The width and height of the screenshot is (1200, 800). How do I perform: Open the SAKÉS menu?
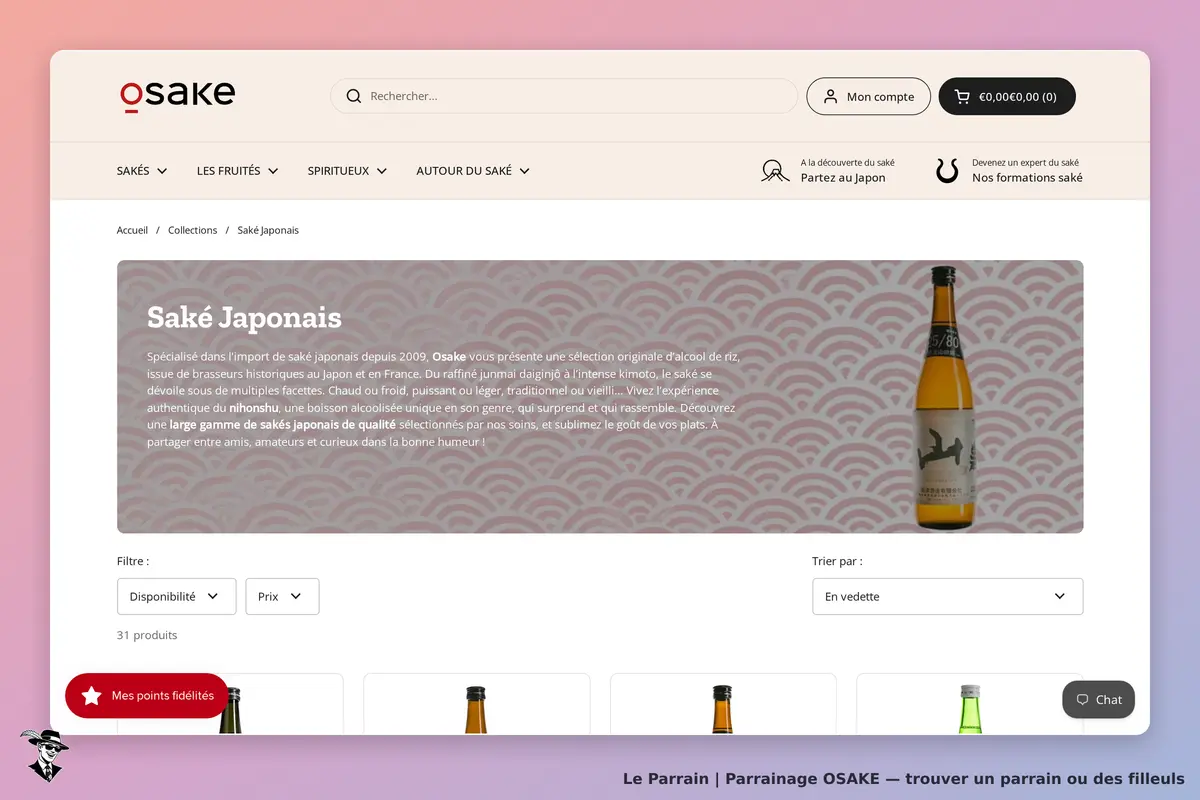[142, 171]
